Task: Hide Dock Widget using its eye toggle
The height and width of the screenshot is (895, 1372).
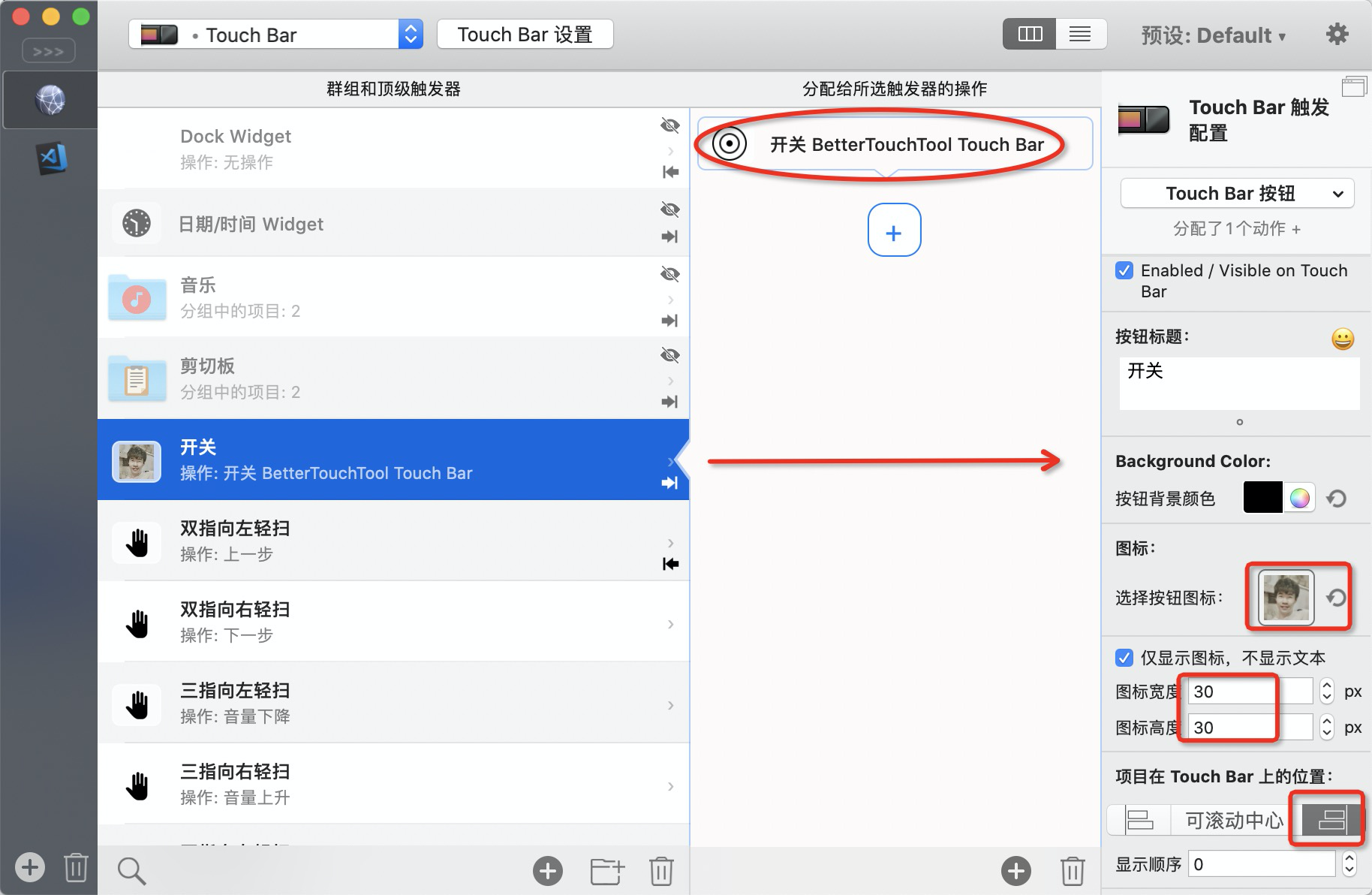Action: pyautogui.click(x=669, y=125)
